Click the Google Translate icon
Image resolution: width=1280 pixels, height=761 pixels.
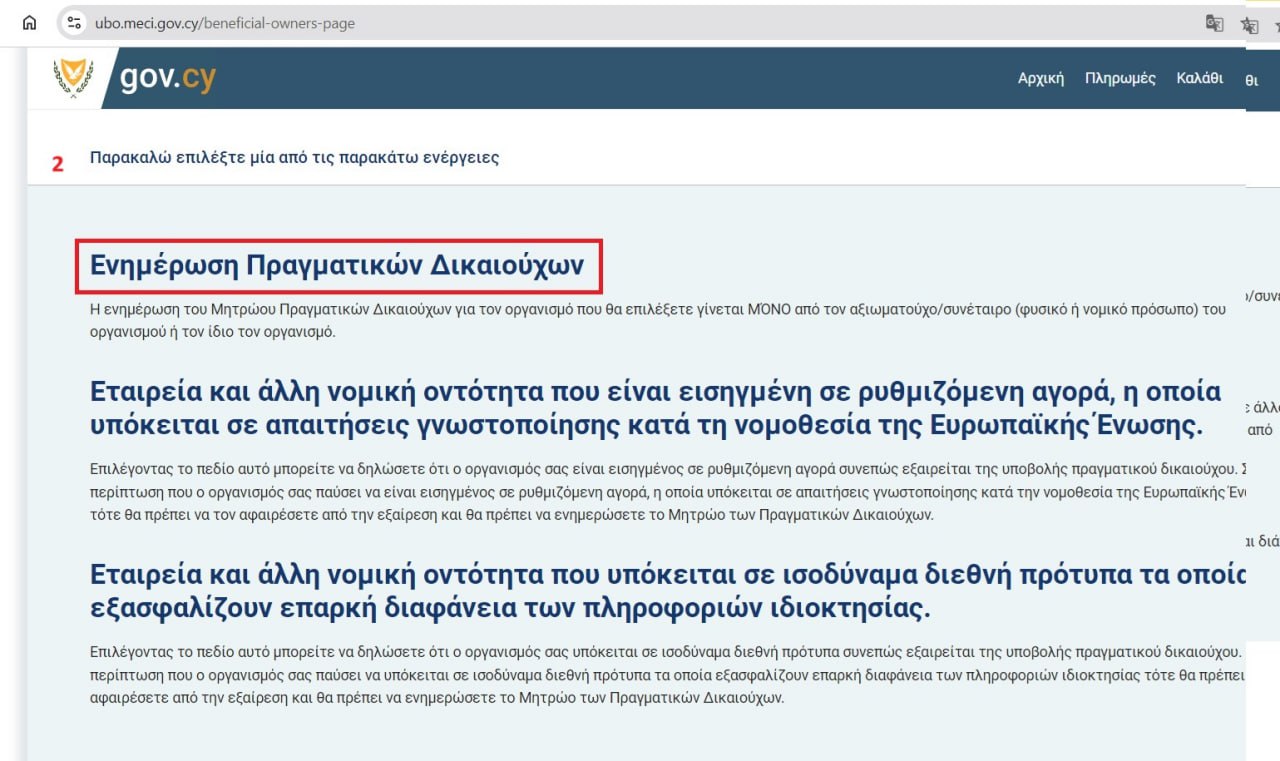click(x=1214, y=23)
